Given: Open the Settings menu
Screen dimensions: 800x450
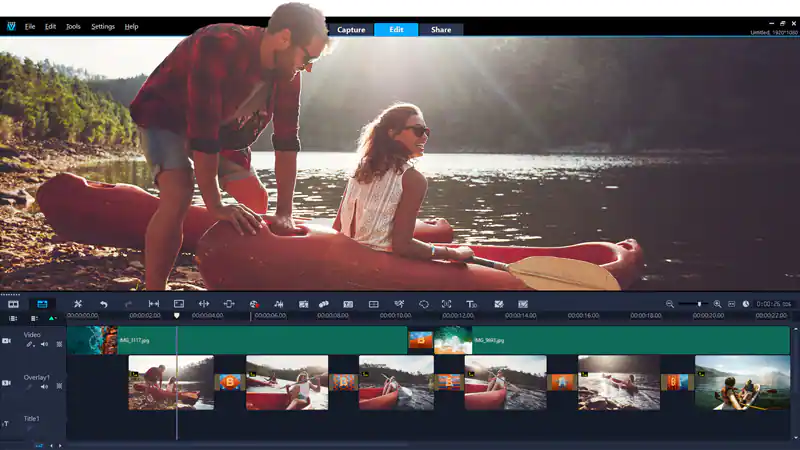Looking at the screenshot, I should (103, 27).
